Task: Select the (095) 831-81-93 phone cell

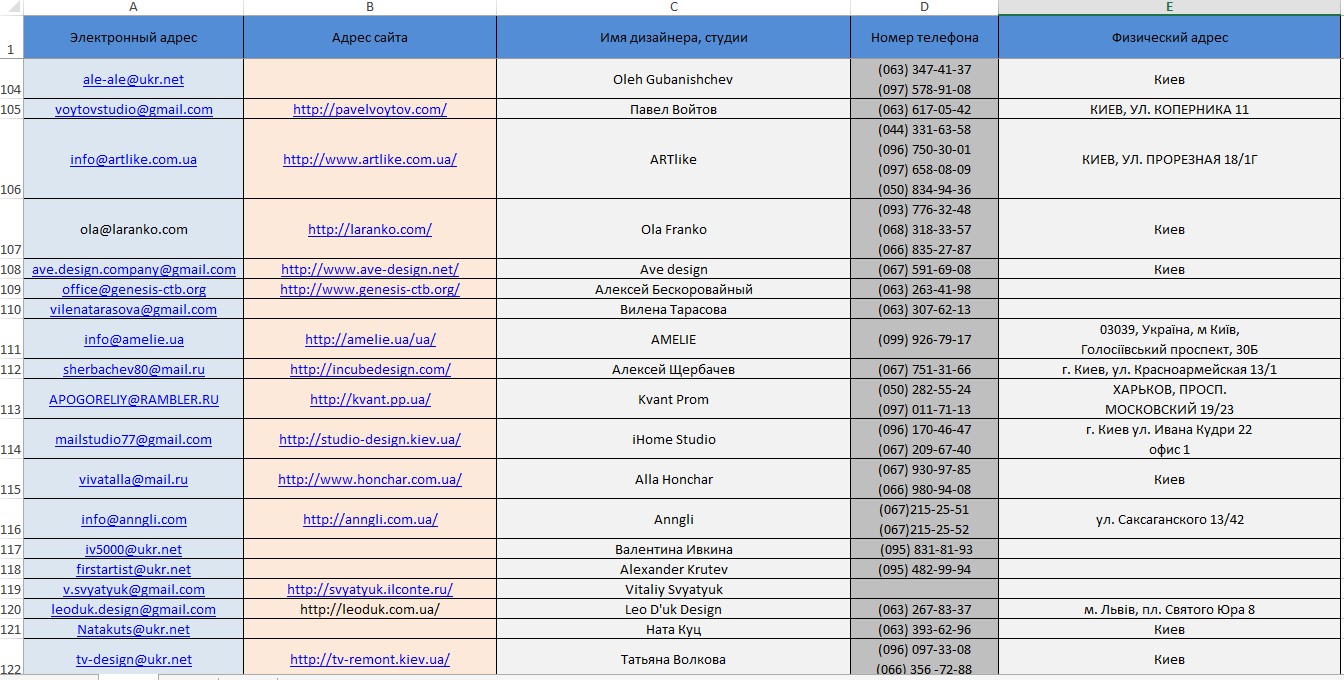Action: [925, 550]
